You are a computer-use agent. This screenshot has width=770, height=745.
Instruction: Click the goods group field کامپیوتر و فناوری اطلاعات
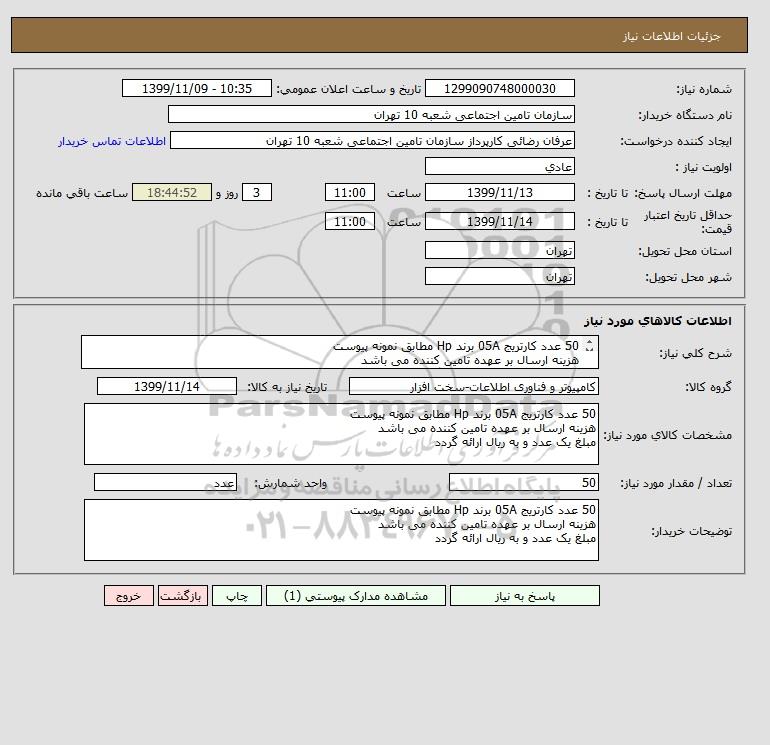pos(473,386)
